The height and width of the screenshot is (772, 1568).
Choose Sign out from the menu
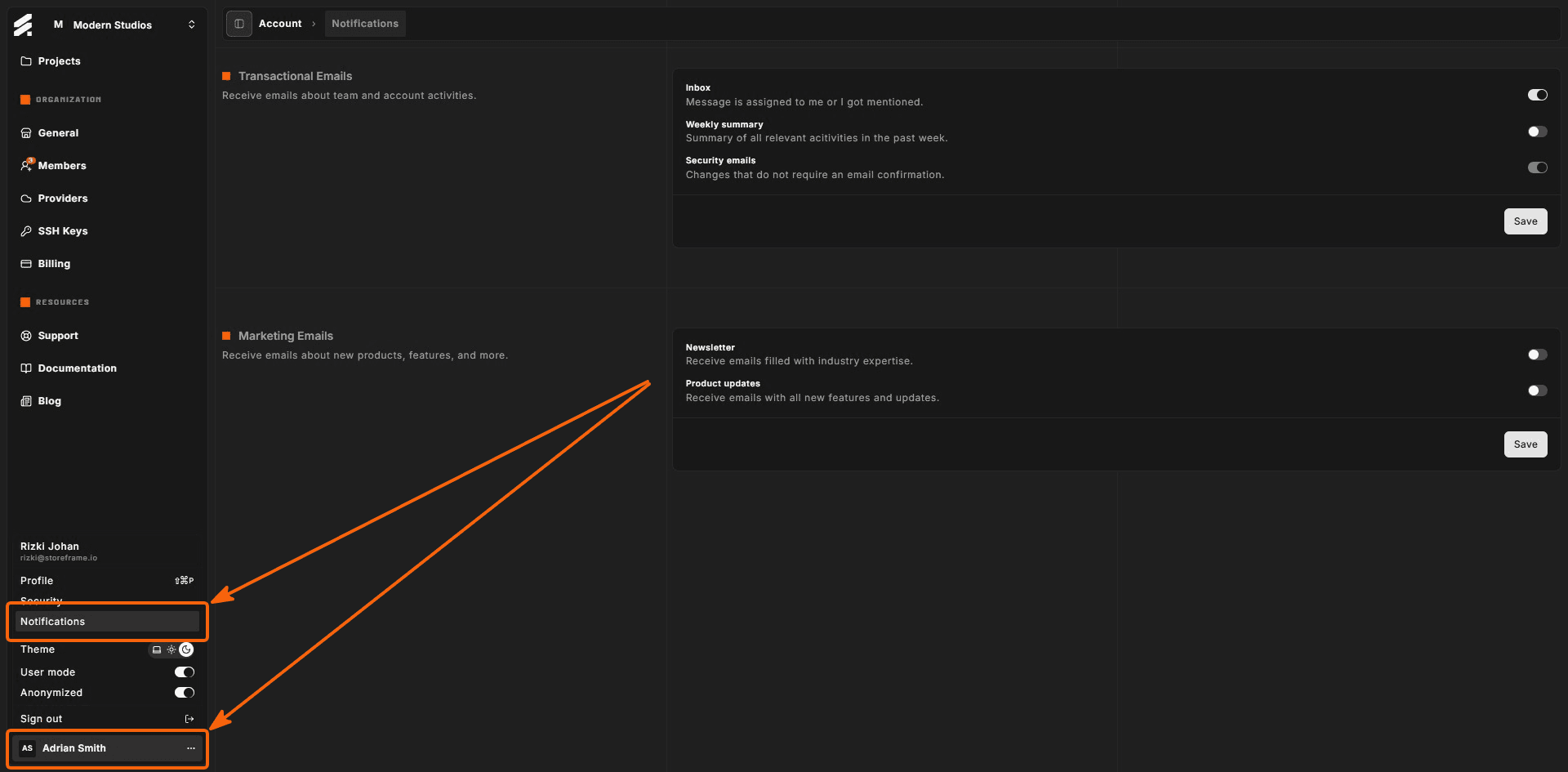(x=107, y=719)
